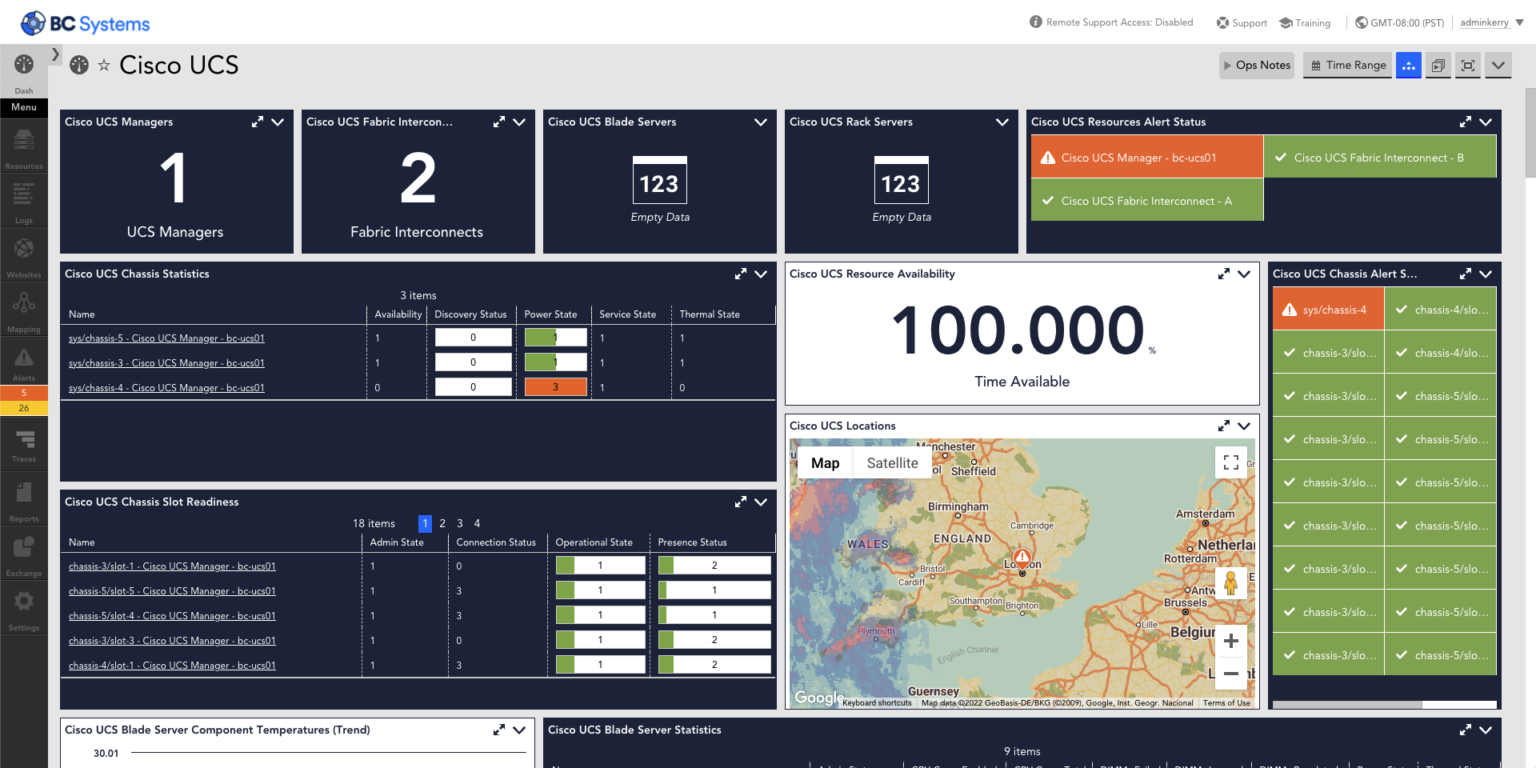Open the Time Range picker
Screen dimensions: 1536x768
1347,64
